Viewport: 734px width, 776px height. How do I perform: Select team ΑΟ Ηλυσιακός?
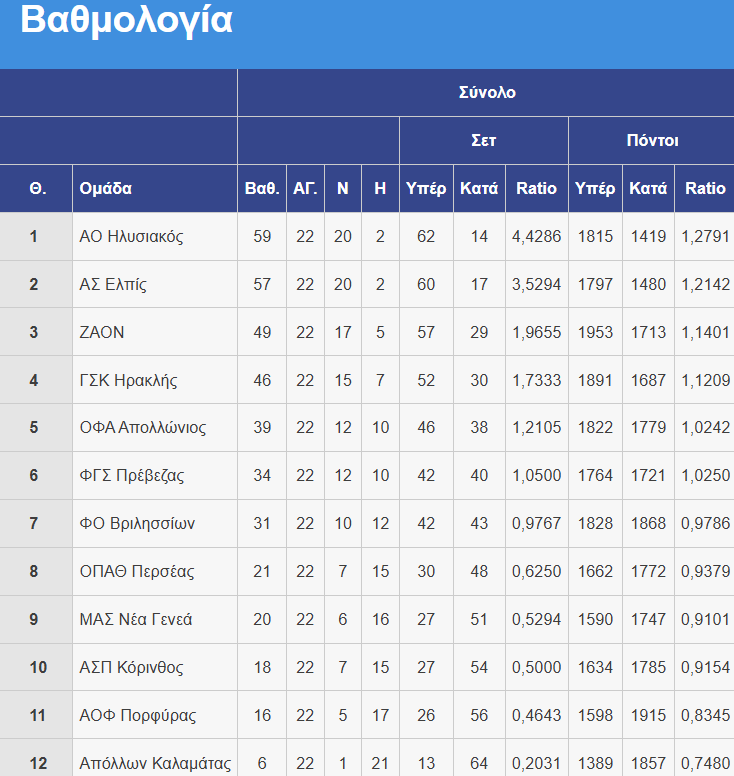(x=131, y=237)
